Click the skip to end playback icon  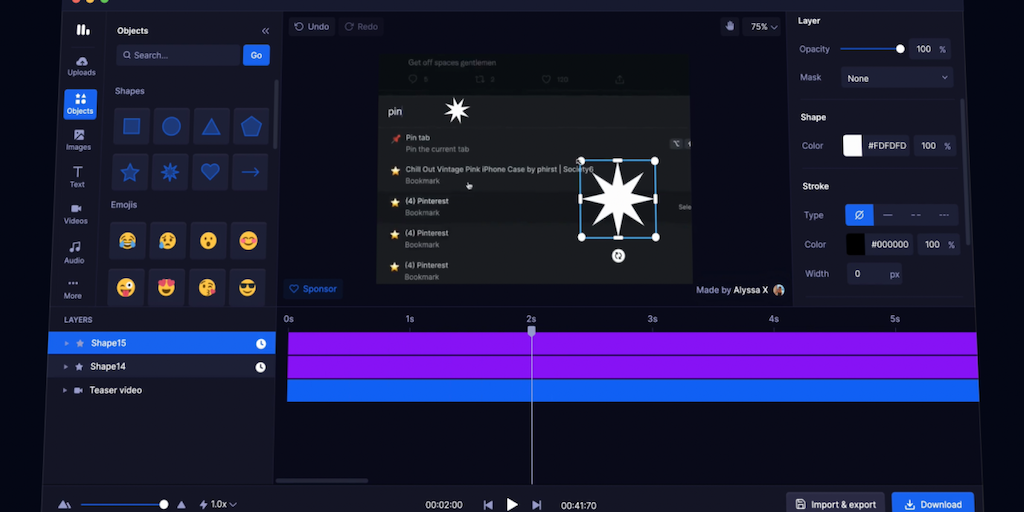(x=537, y=505)
